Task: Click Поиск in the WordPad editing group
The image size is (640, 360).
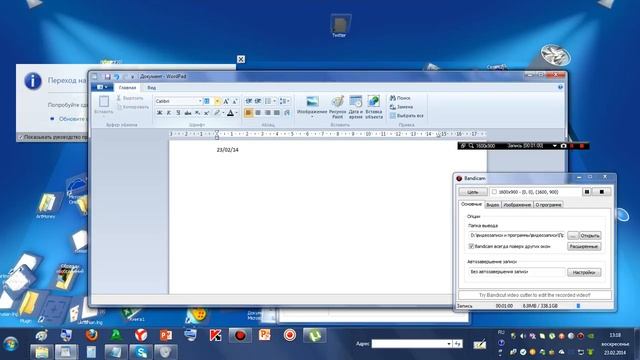Action: pos(400,98)
